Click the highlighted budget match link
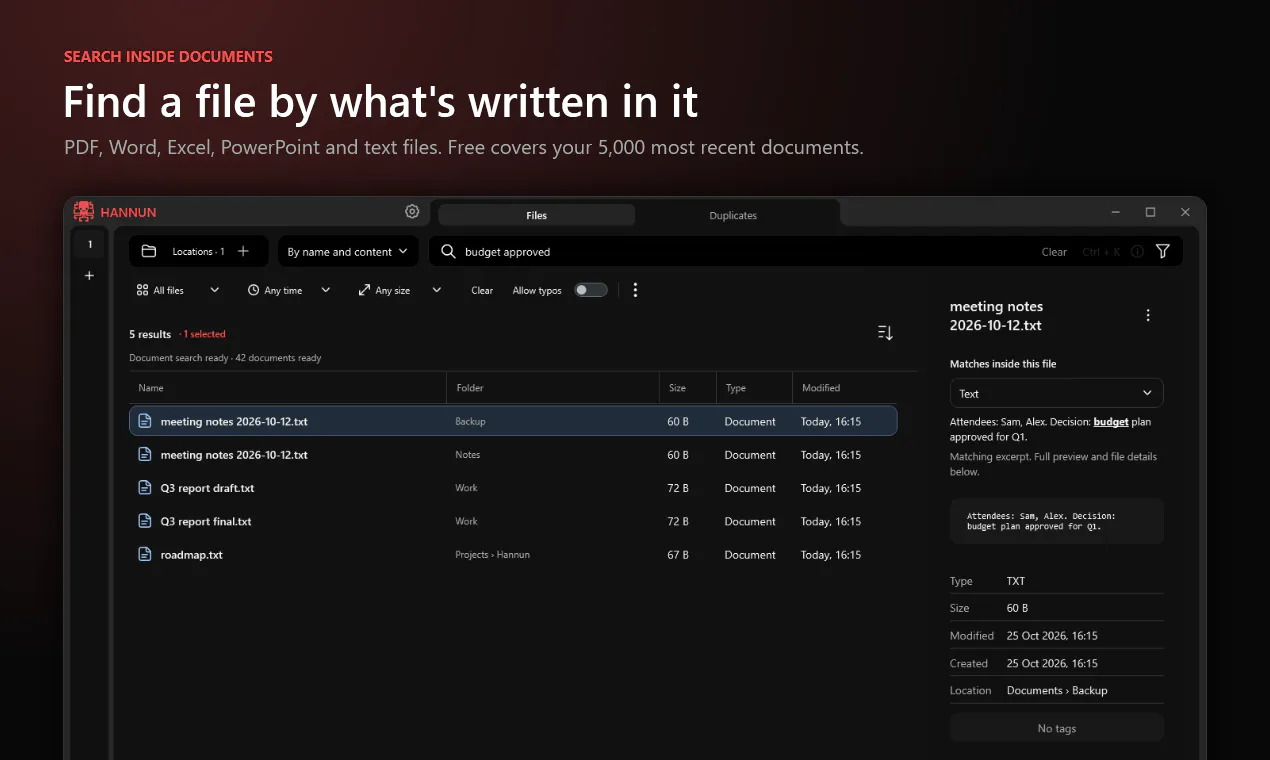1270x760 pixels. pyautogui.click(x=1111, y=422)
